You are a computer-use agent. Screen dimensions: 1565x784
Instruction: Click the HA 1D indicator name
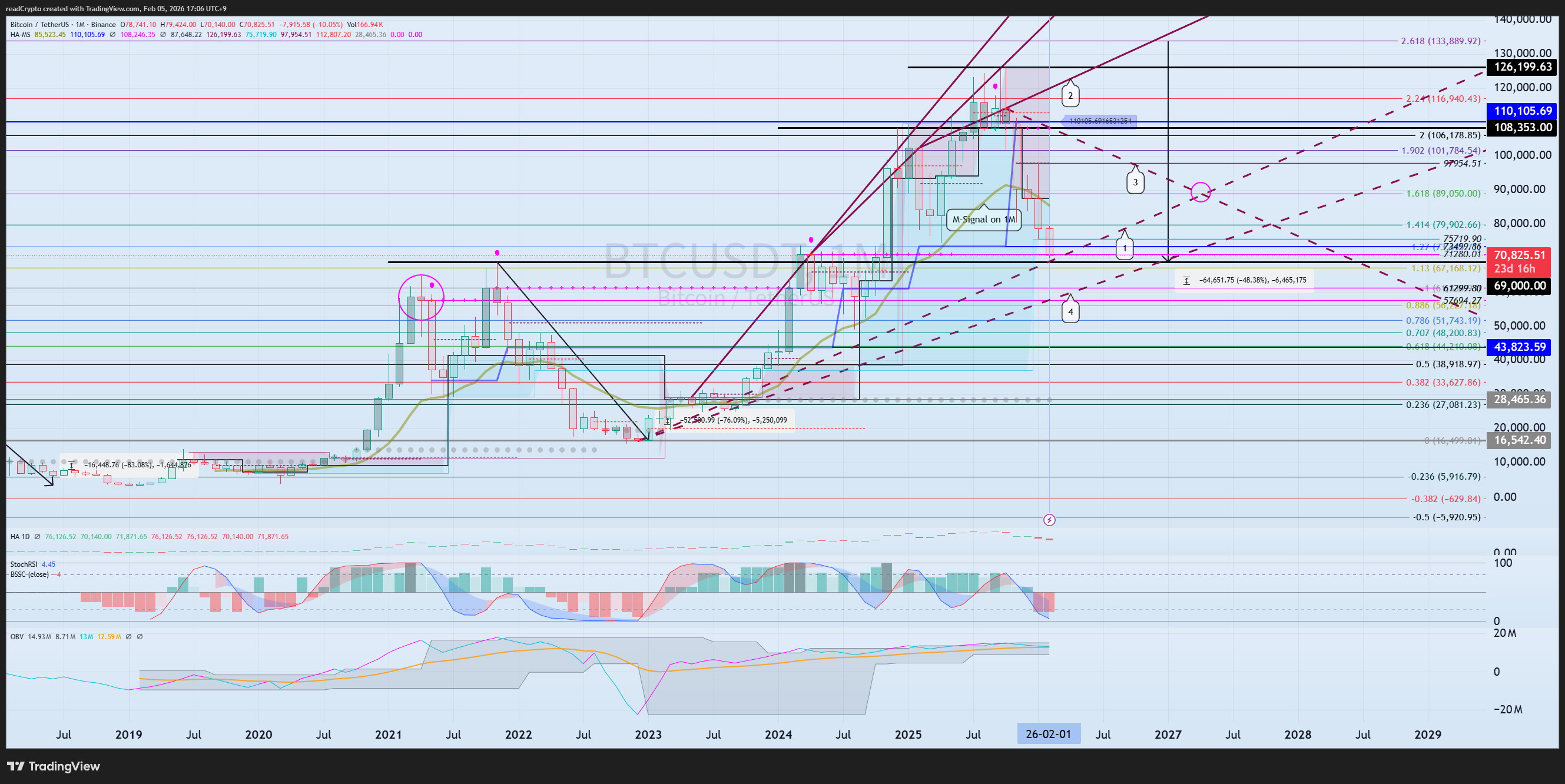point(20,537)
